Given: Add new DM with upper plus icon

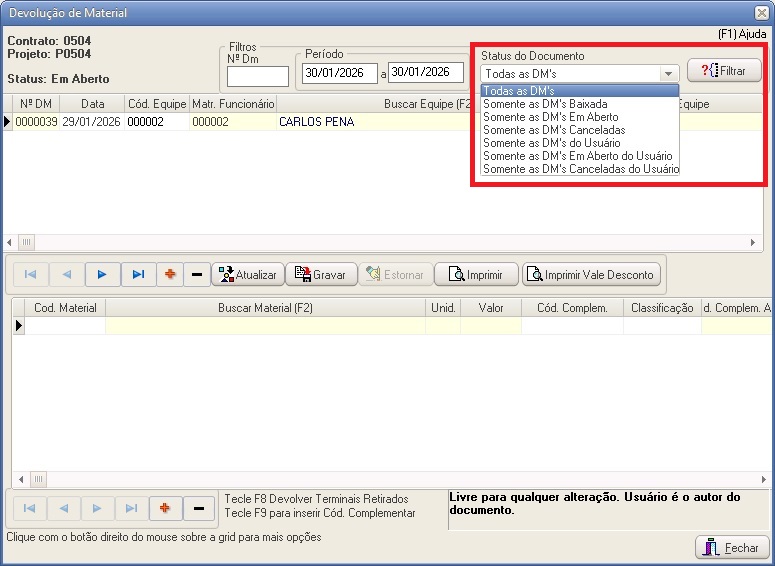Looking at the screenshot, I should pyautogui.click(x=169, y=275).
